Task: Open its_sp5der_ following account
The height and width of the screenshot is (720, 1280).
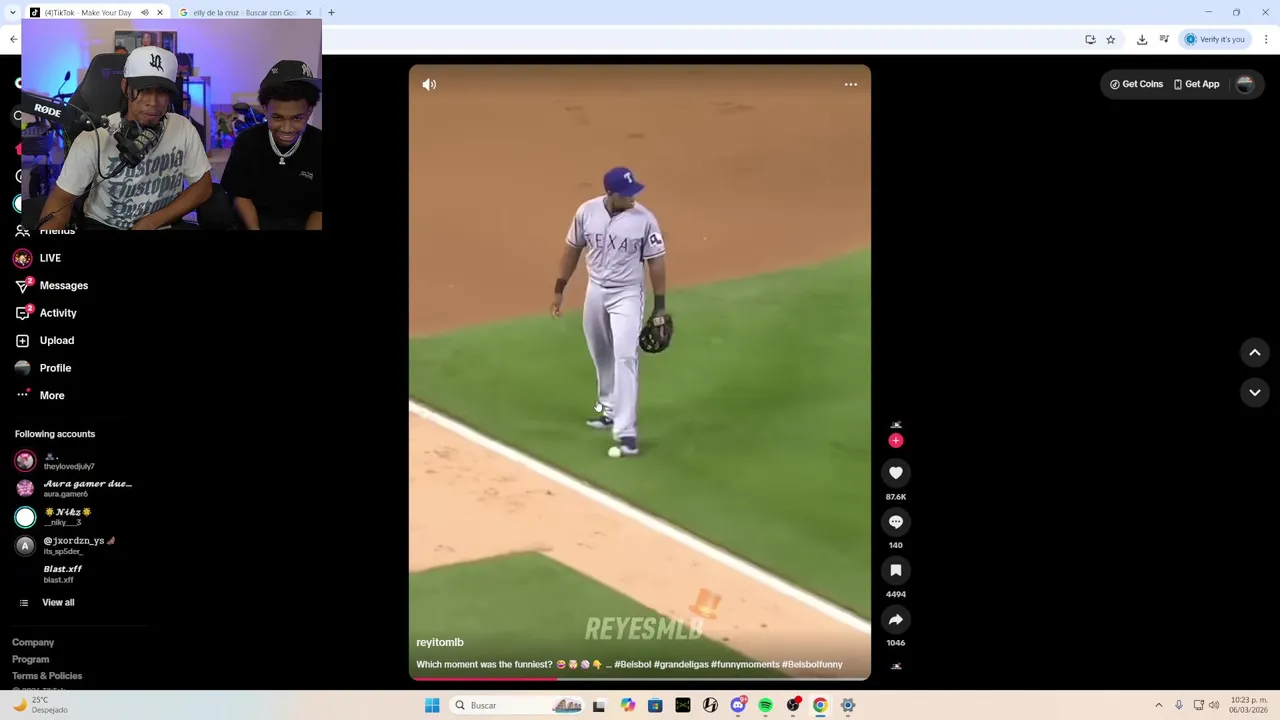Action: (66, 545)
